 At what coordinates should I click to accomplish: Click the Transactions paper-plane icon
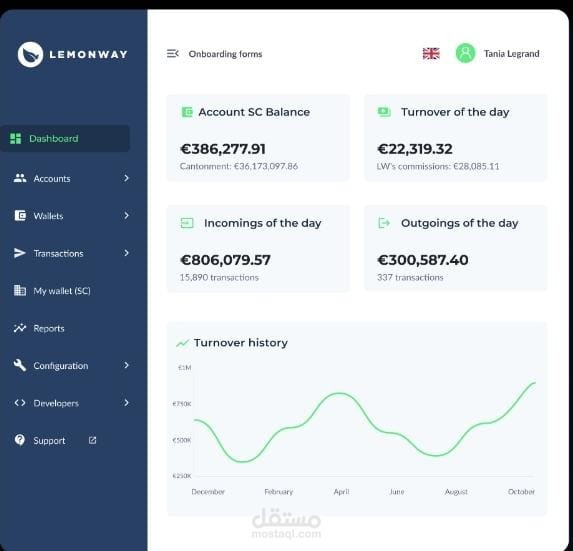[20, 253]
